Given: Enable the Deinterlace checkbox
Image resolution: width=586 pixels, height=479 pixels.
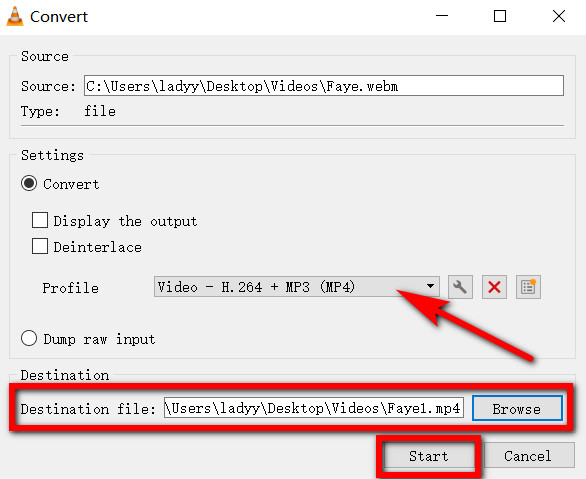Looking at the screenshot, I should pyautogui.click(x=40, y=246).
